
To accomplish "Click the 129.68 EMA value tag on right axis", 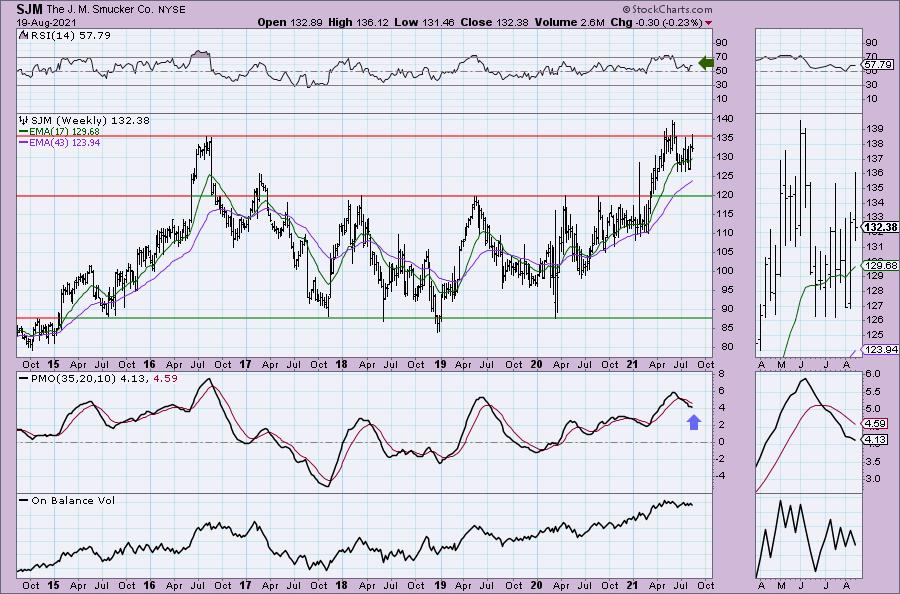I will coord(880,265).
